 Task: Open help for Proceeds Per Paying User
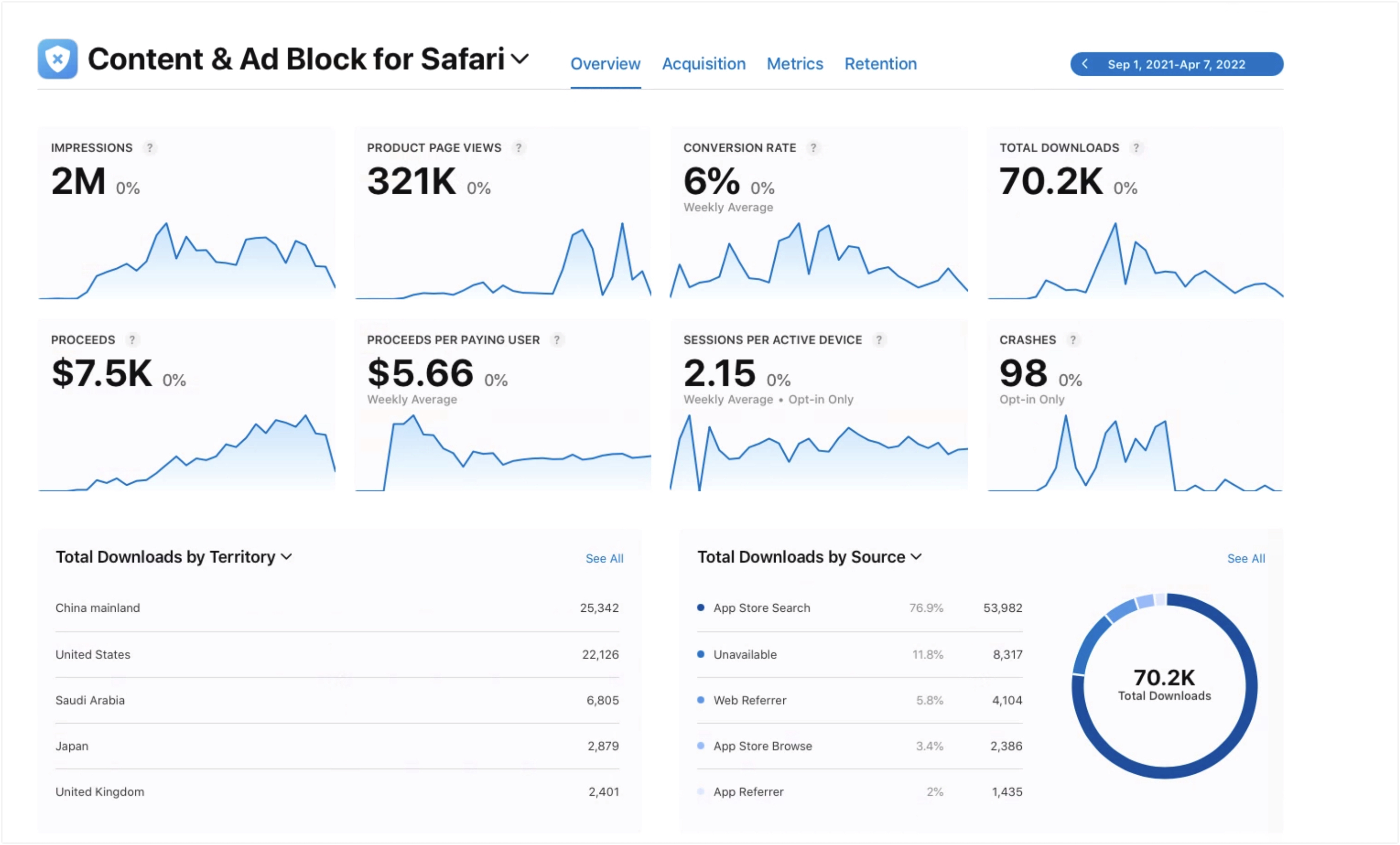click(x=557, y=340)
